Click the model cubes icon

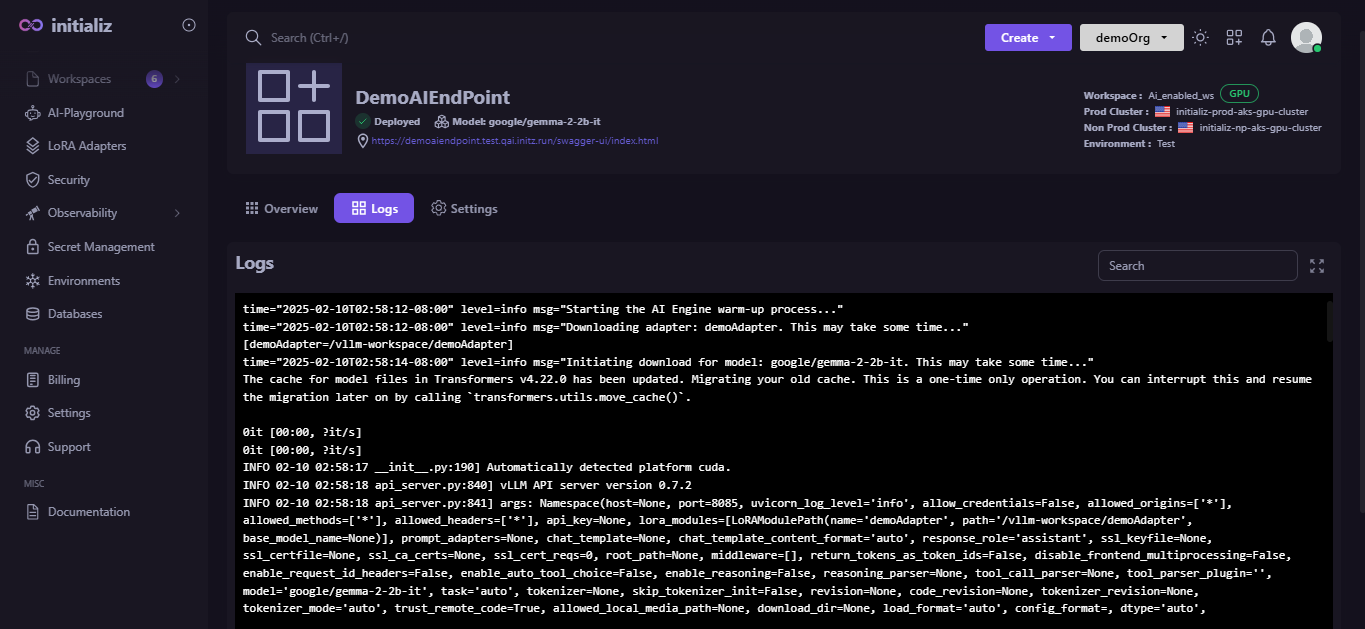pos(442,122)
